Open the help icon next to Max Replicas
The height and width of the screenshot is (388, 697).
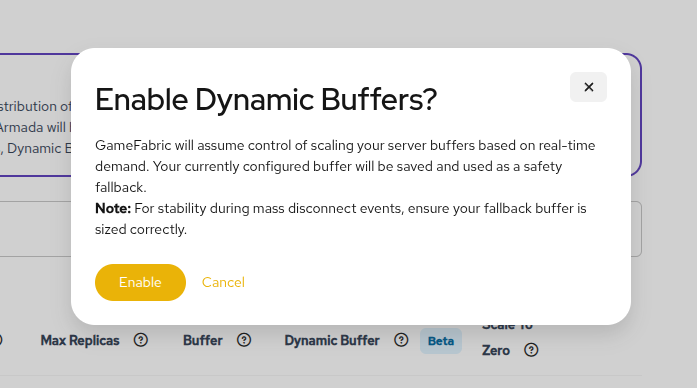click(x=140, y=340)
